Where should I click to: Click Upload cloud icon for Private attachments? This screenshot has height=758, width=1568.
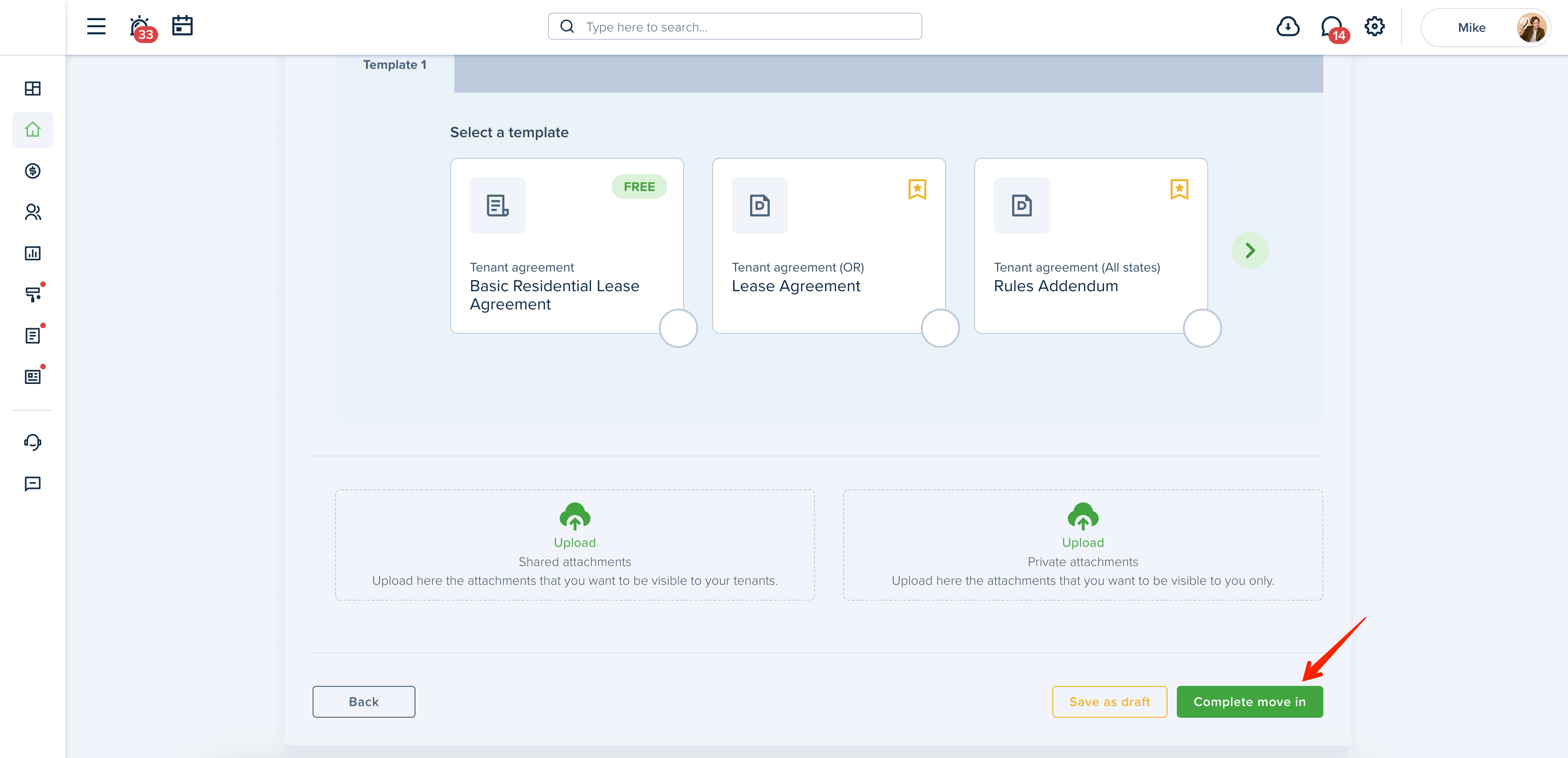click(x=1083, y=516)
